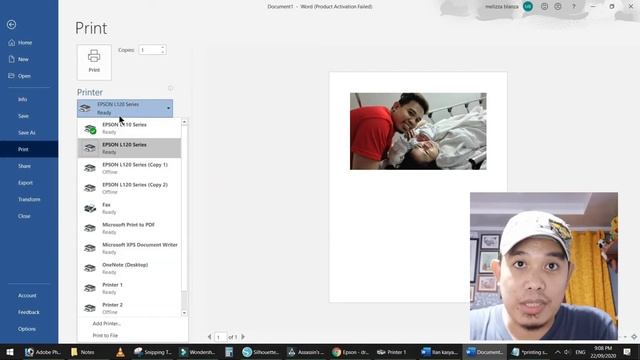Show hidden system tray icons
Screen dimensions: 640x360
click(558, 352)
